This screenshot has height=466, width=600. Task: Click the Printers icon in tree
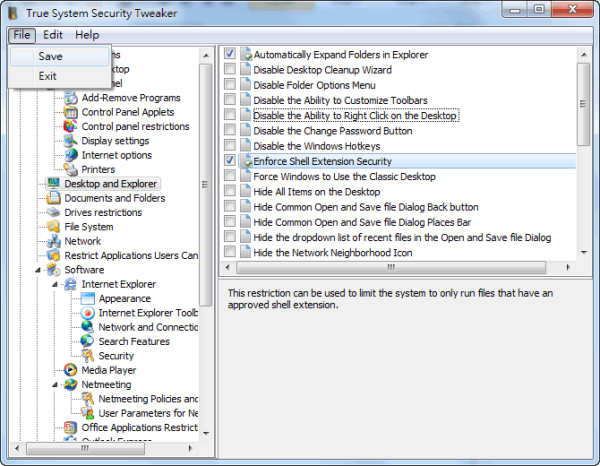(x=72, y=170)
